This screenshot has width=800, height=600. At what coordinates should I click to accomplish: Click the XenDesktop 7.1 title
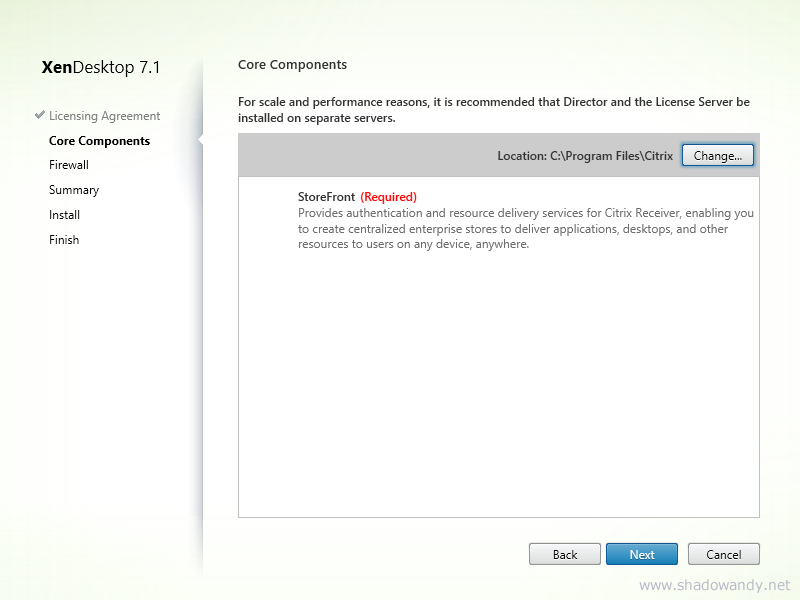(101, 67)
